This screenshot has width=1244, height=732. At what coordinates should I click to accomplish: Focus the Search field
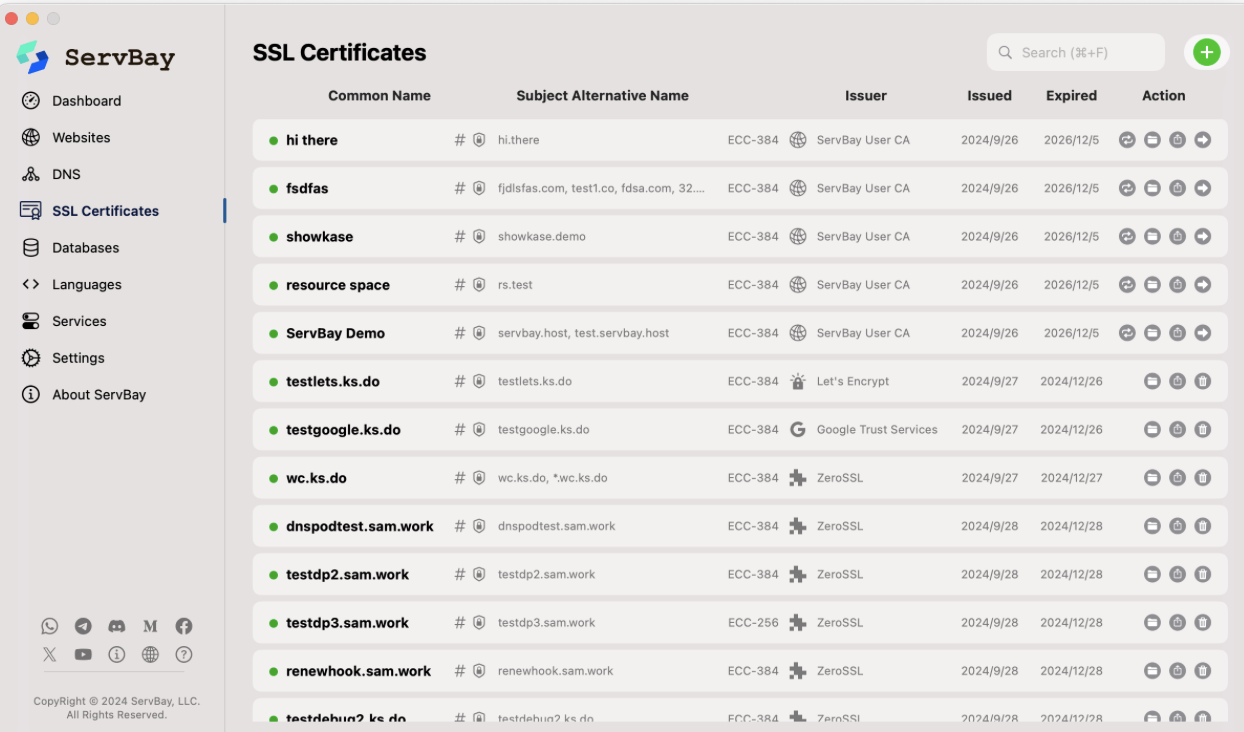pyautogui.click(x=1076, y=52)
